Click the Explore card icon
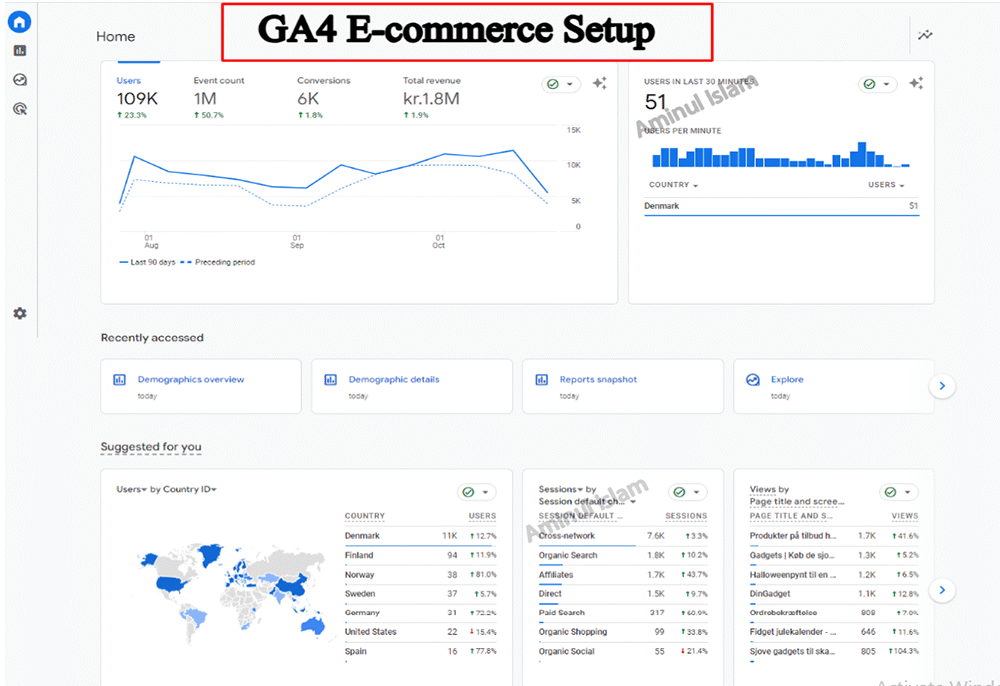Screen dimensions: 1000x686 coord(753,379)
